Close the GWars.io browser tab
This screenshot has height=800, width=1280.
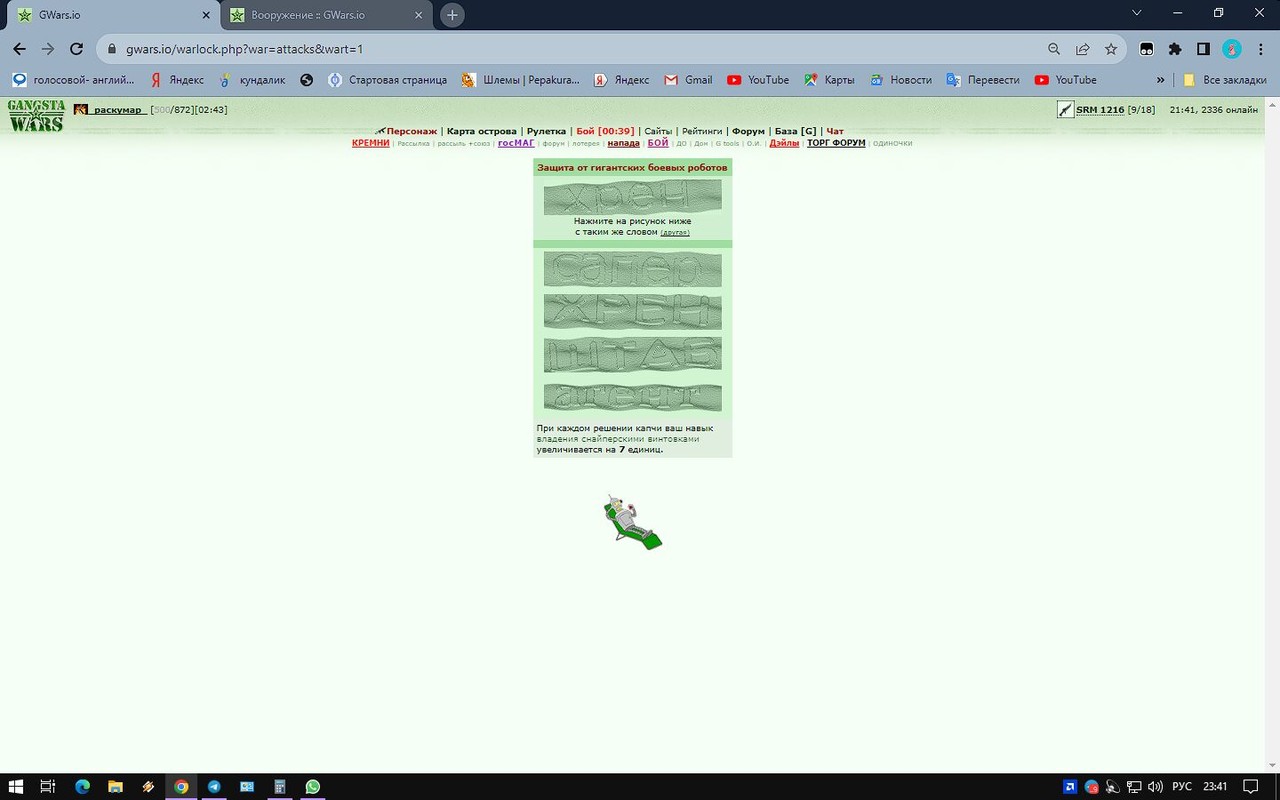[x=206, y=15]
